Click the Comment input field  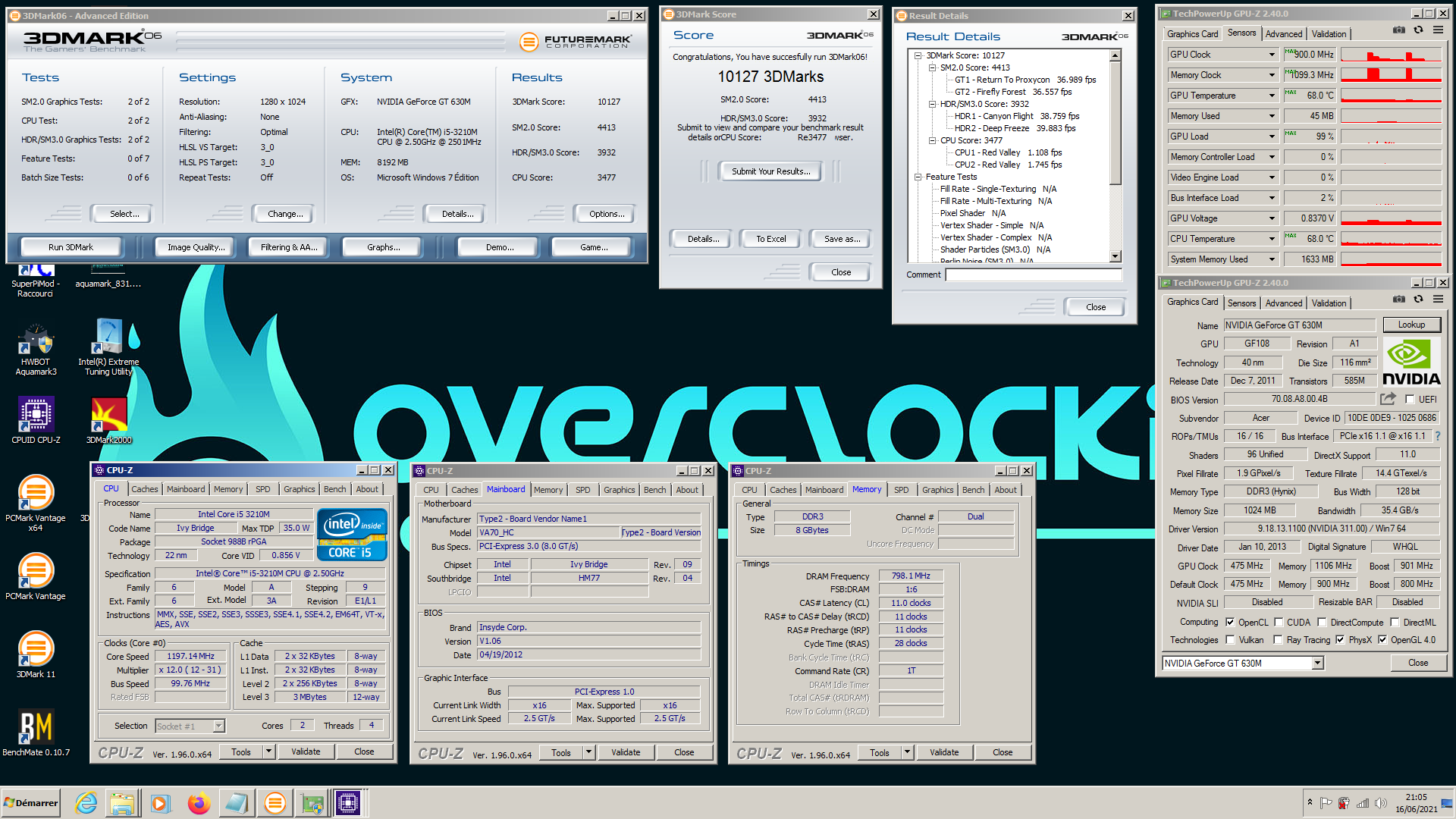click(x=1033, y=275)
